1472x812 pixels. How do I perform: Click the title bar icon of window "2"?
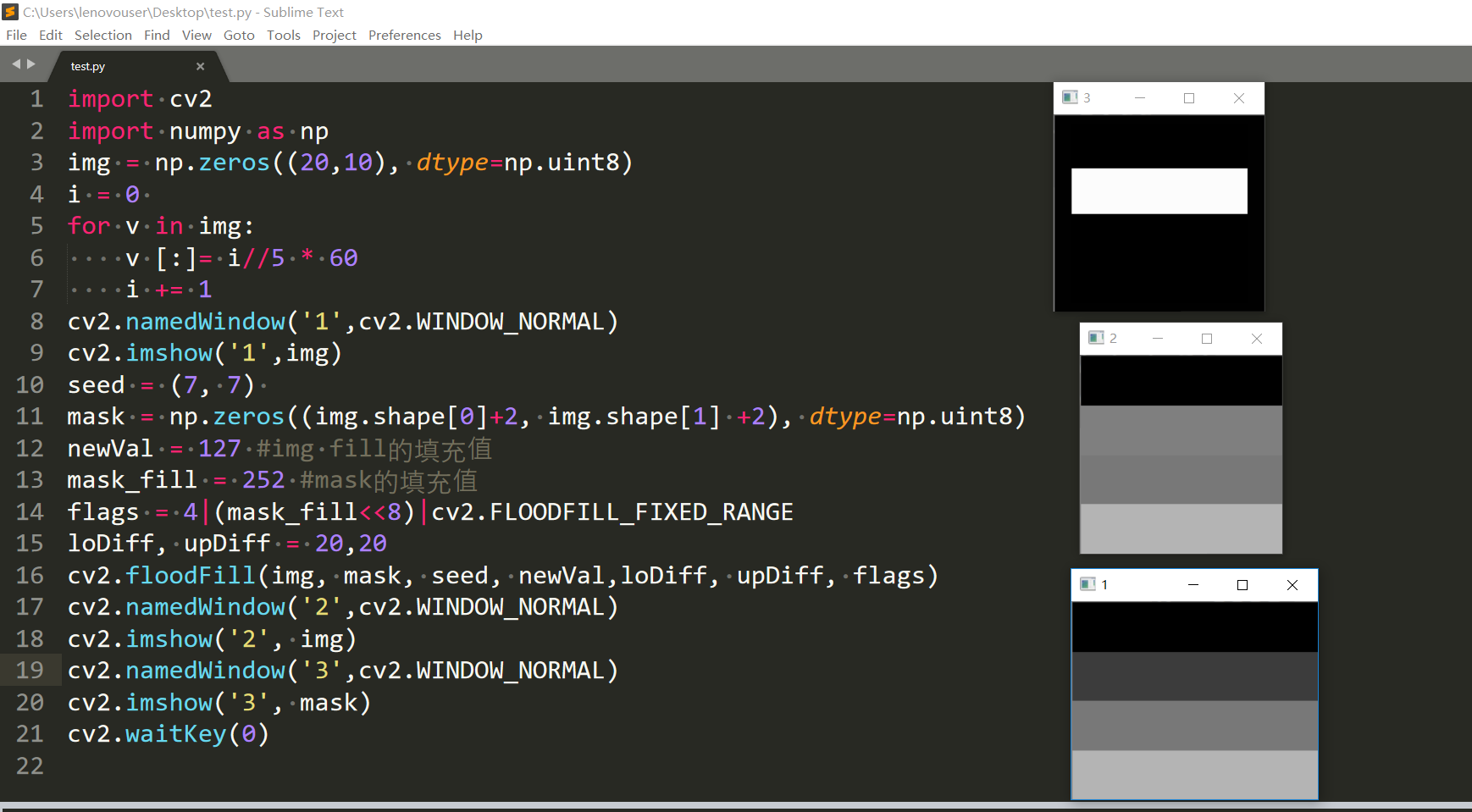coord(1095,338)
